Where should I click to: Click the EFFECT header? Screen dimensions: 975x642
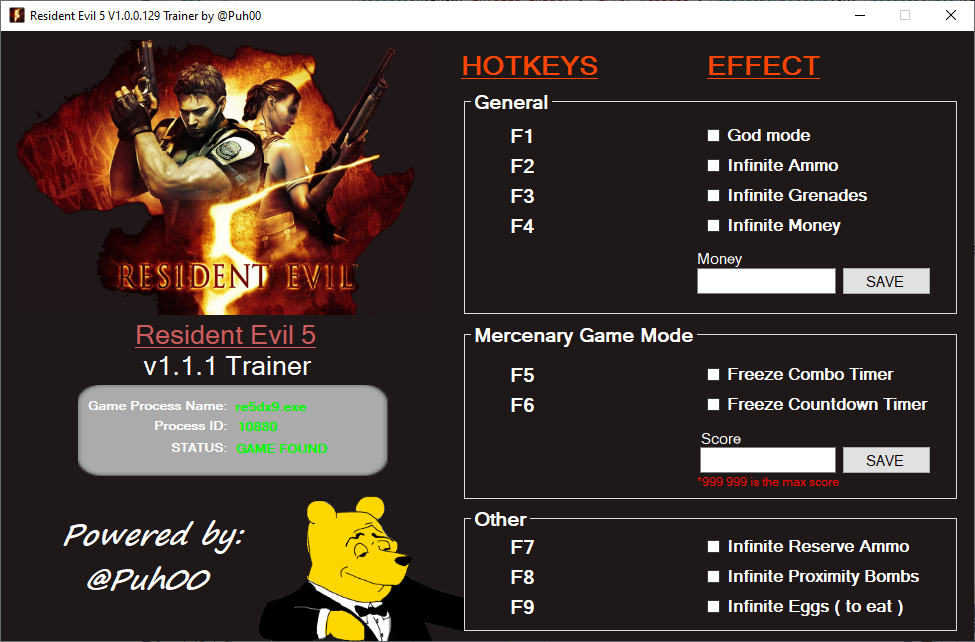[x=763, y=66]
